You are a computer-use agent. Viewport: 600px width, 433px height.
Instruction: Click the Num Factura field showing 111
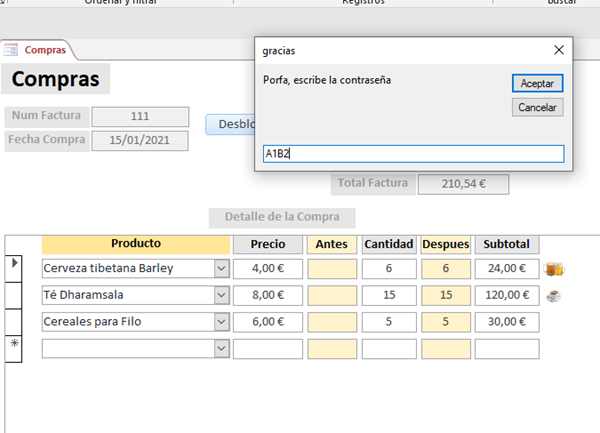click(140, 116)
